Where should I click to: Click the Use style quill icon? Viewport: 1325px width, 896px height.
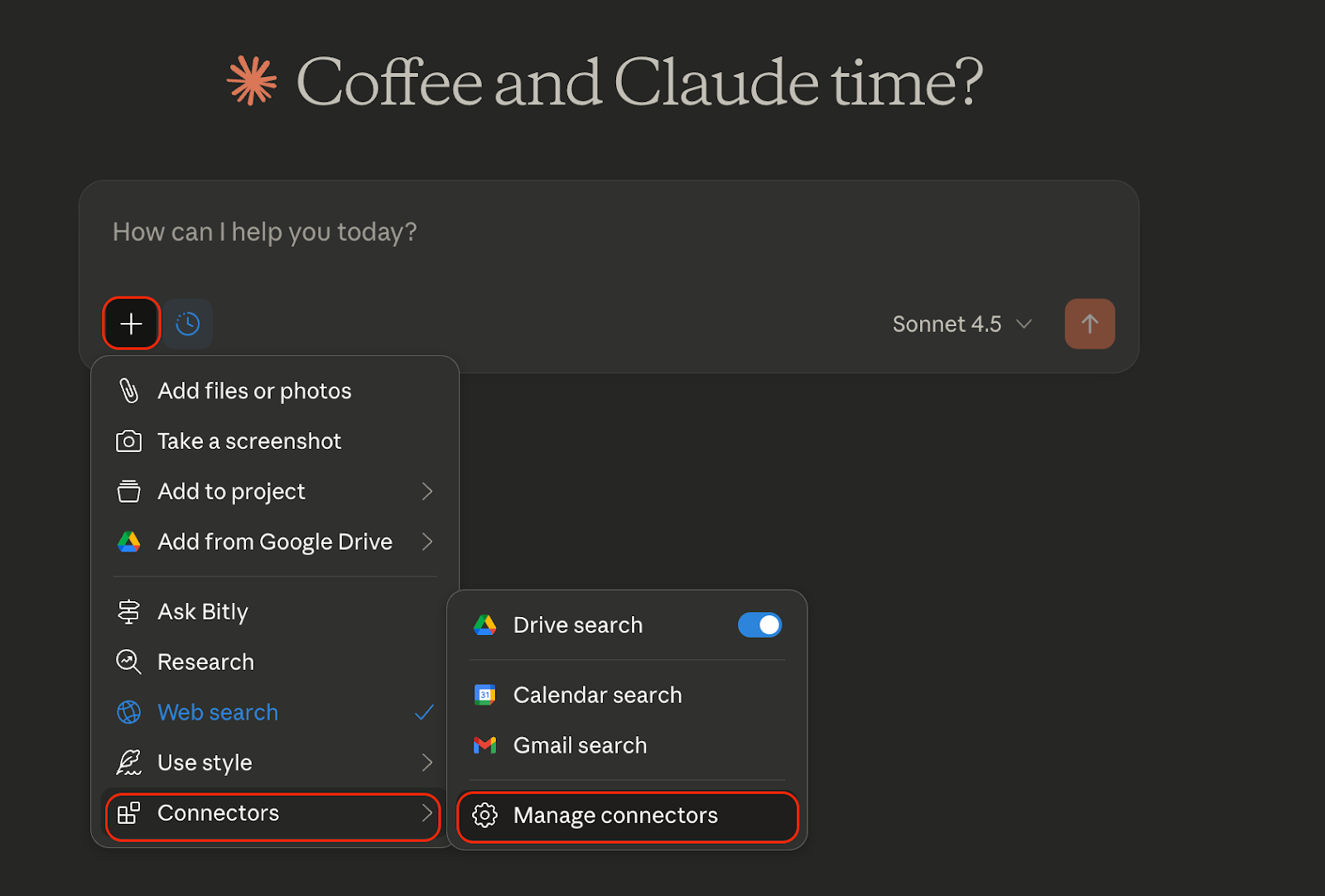tap(128, 763)
